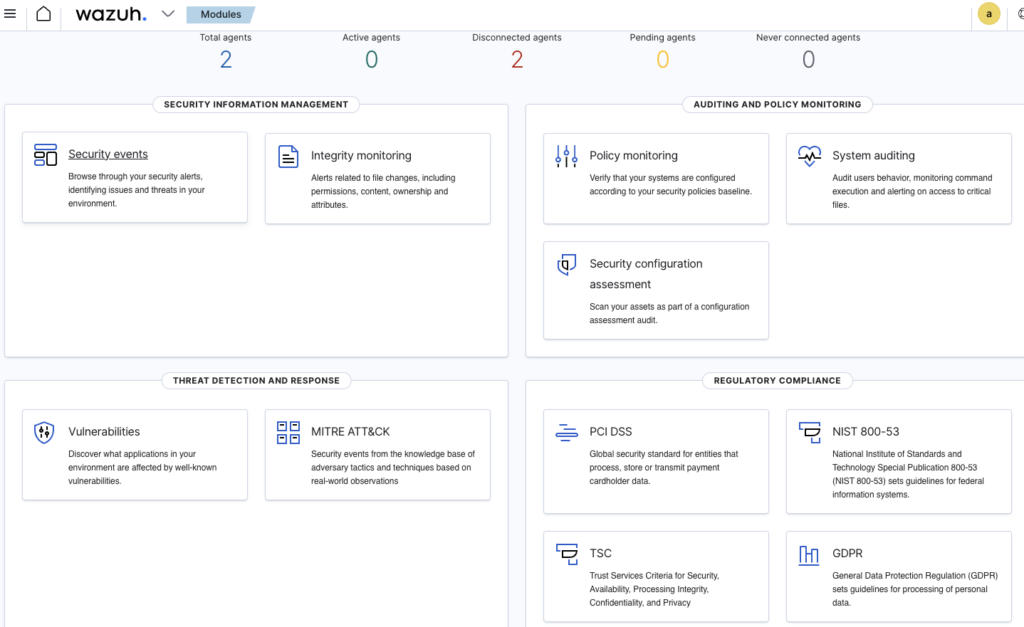
Task: Select the Modules breadcrumb tab
Action: tap(221, 14)
